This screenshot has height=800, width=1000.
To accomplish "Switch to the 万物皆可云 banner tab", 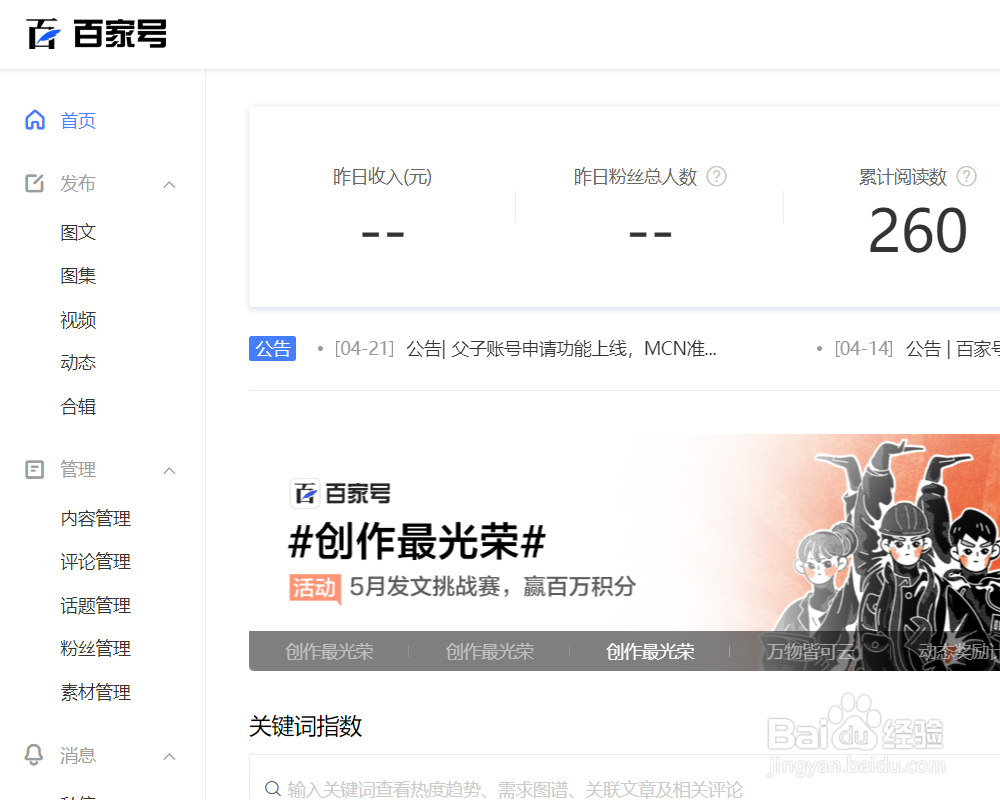I will [x=812, y=650].
